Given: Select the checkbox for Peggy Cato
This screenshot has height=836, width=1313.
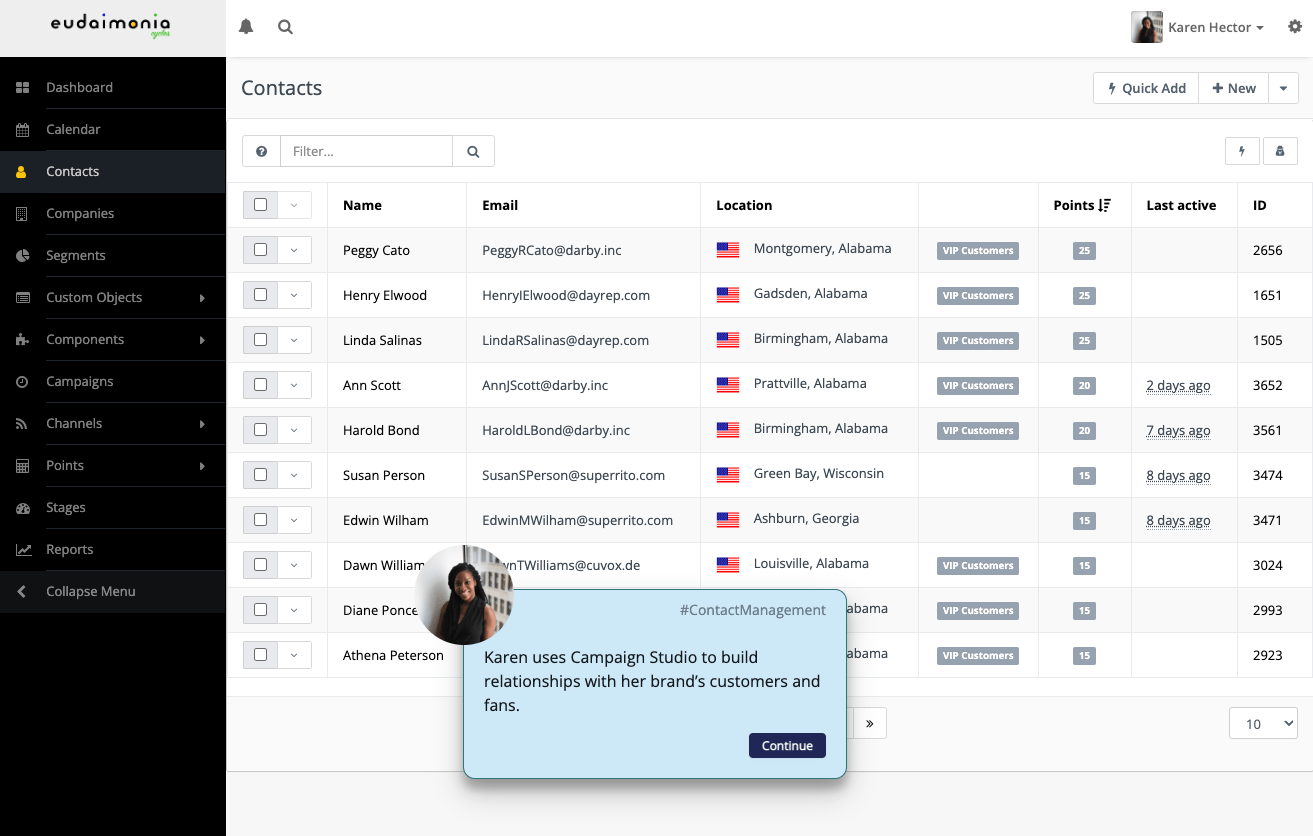Looking at the screenshot, I should (x=261, y=250).
